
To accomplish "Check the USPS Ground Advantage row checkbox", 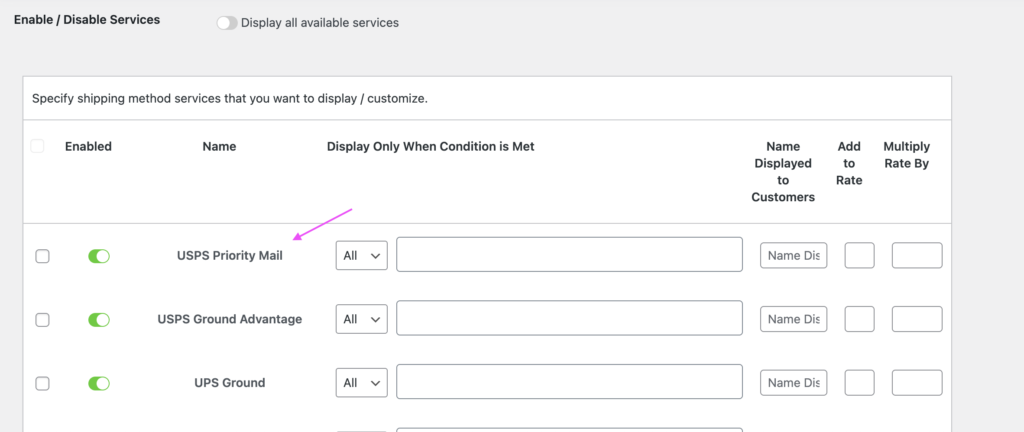I will tap(42, 320).
